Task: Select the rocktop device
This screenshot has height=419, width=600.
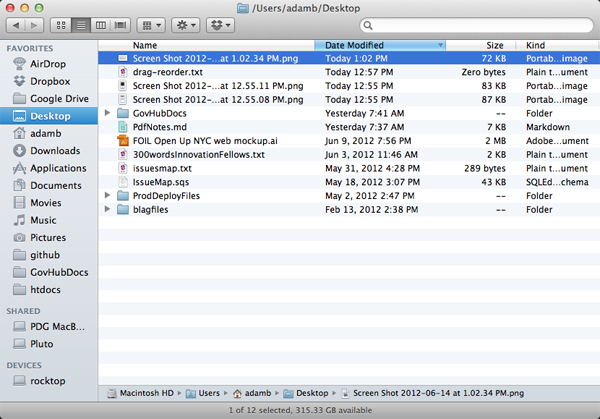Action: [x=49, y=381]
